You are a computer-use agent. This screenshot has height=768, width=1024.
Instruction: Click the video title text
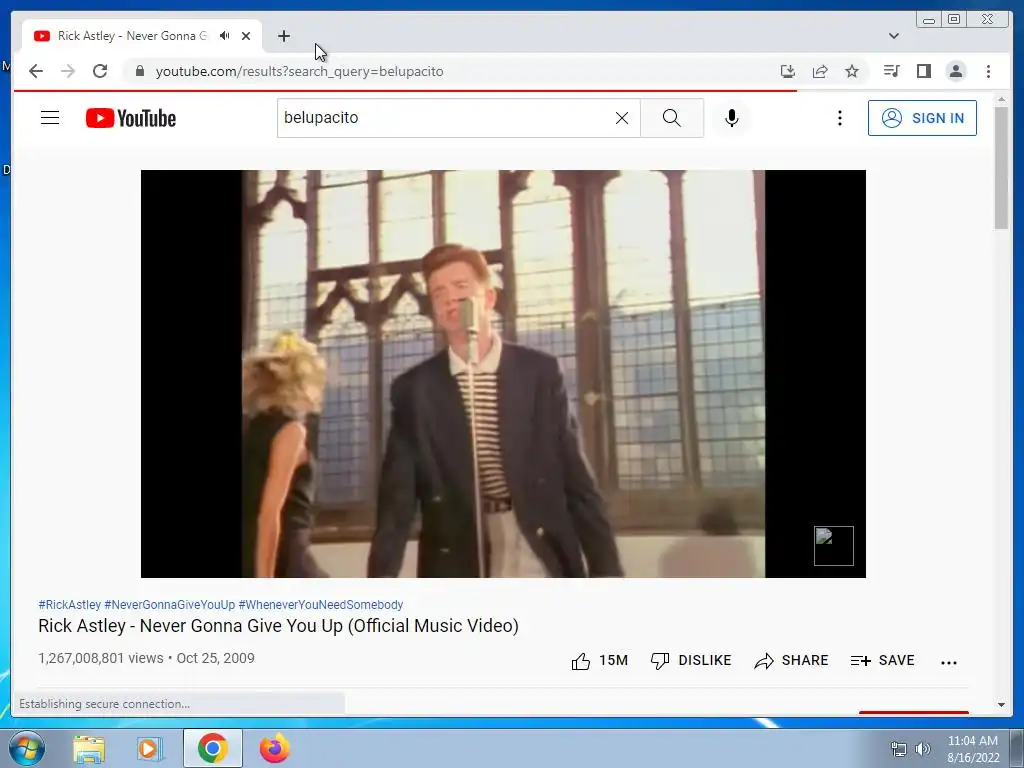[278, 626]
